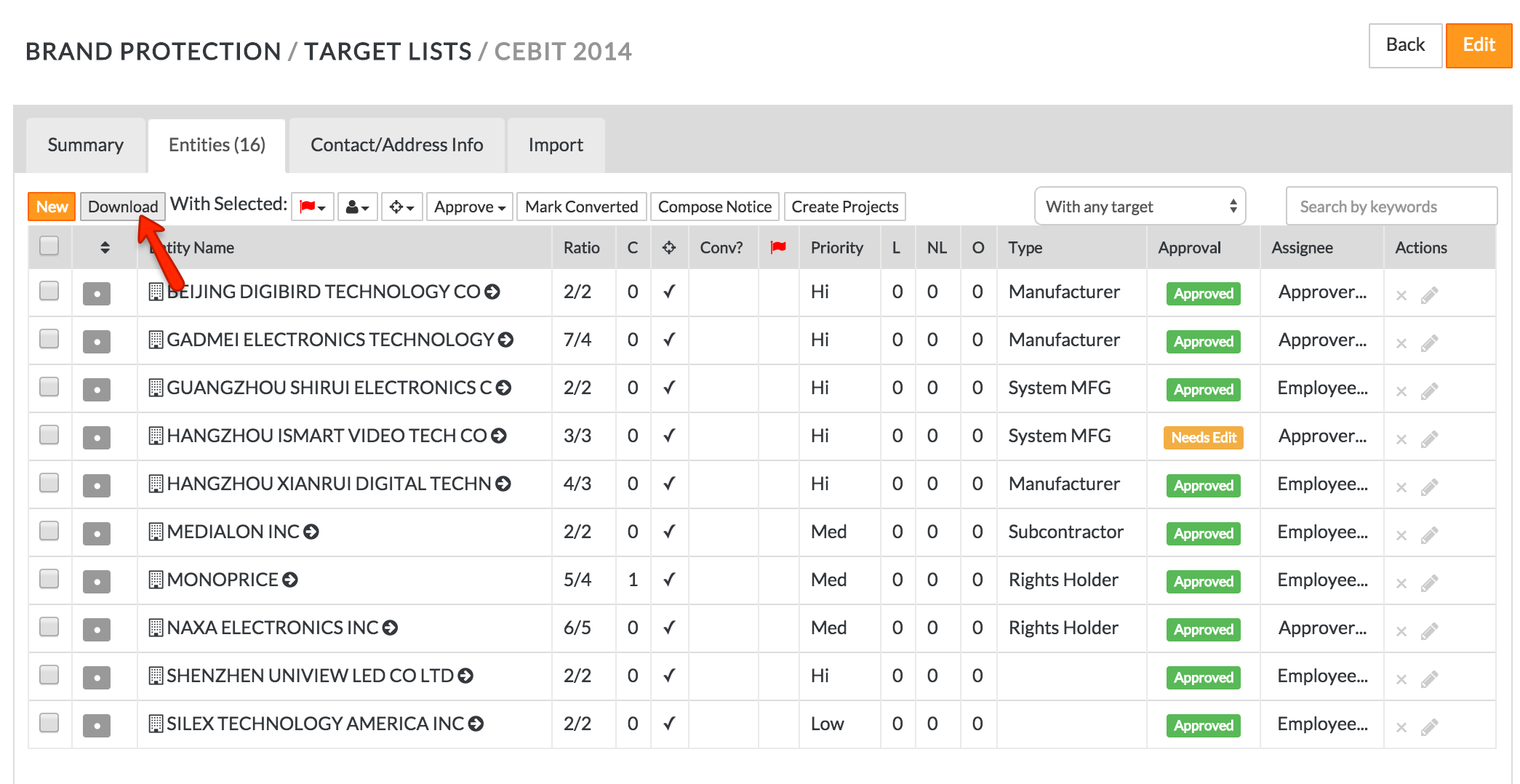Image resolution: width=1520 pixels, height=784 pixels.
Task: Click gray record icon in GADMEI ELECTRONICS row
Action: 97,341
